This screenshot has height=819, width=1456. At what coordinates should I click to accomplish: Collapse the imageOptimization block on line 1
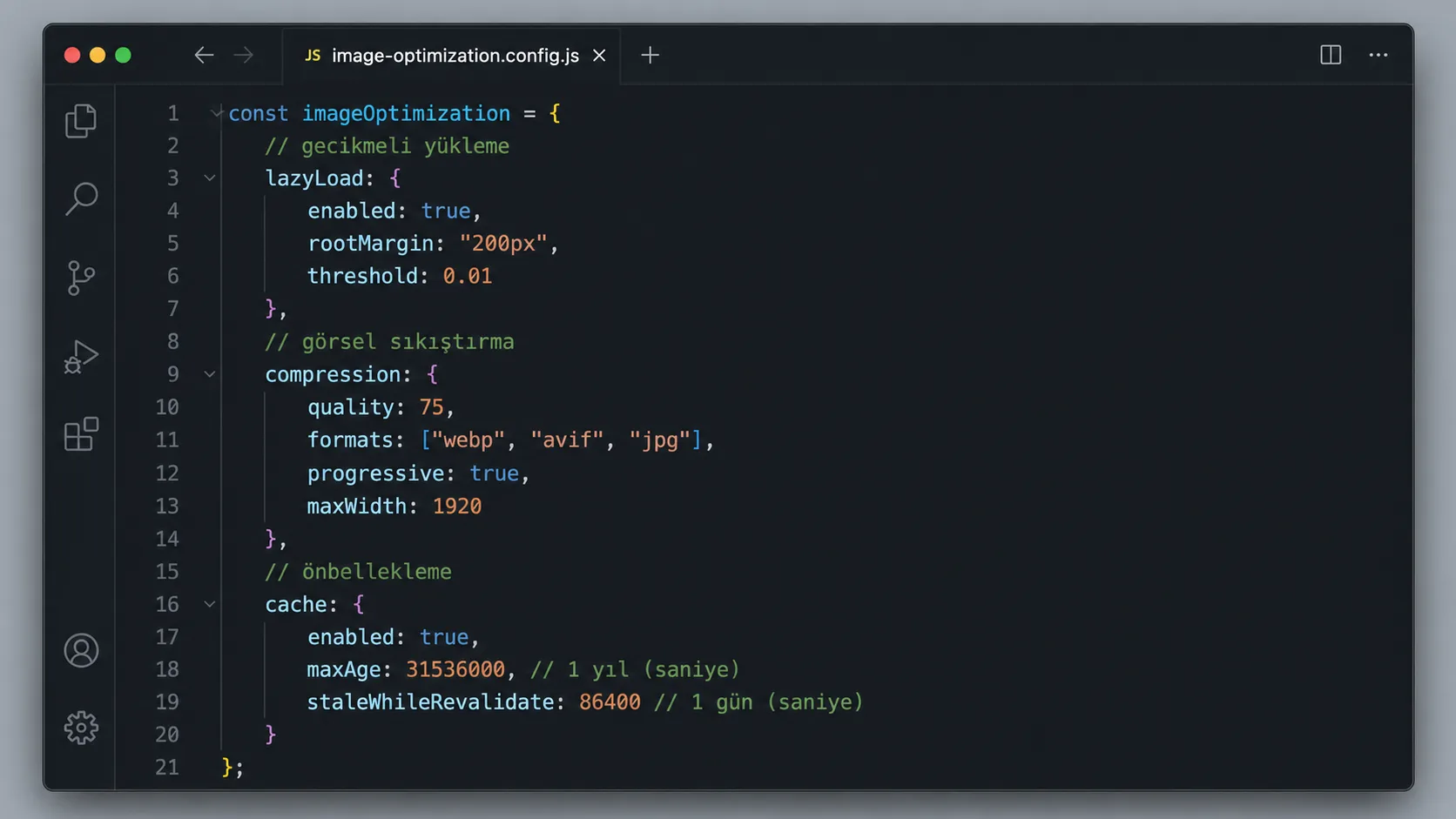click(x=216, y=112)
